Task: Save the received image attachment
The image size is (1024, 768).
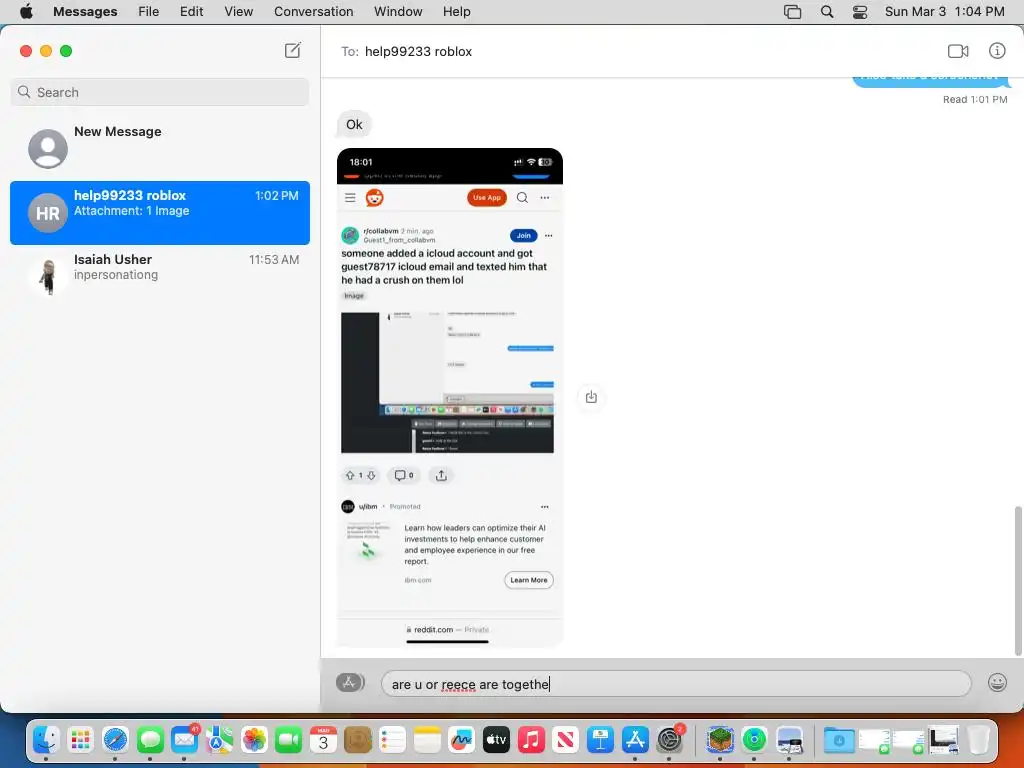Action: coord(591,396)
